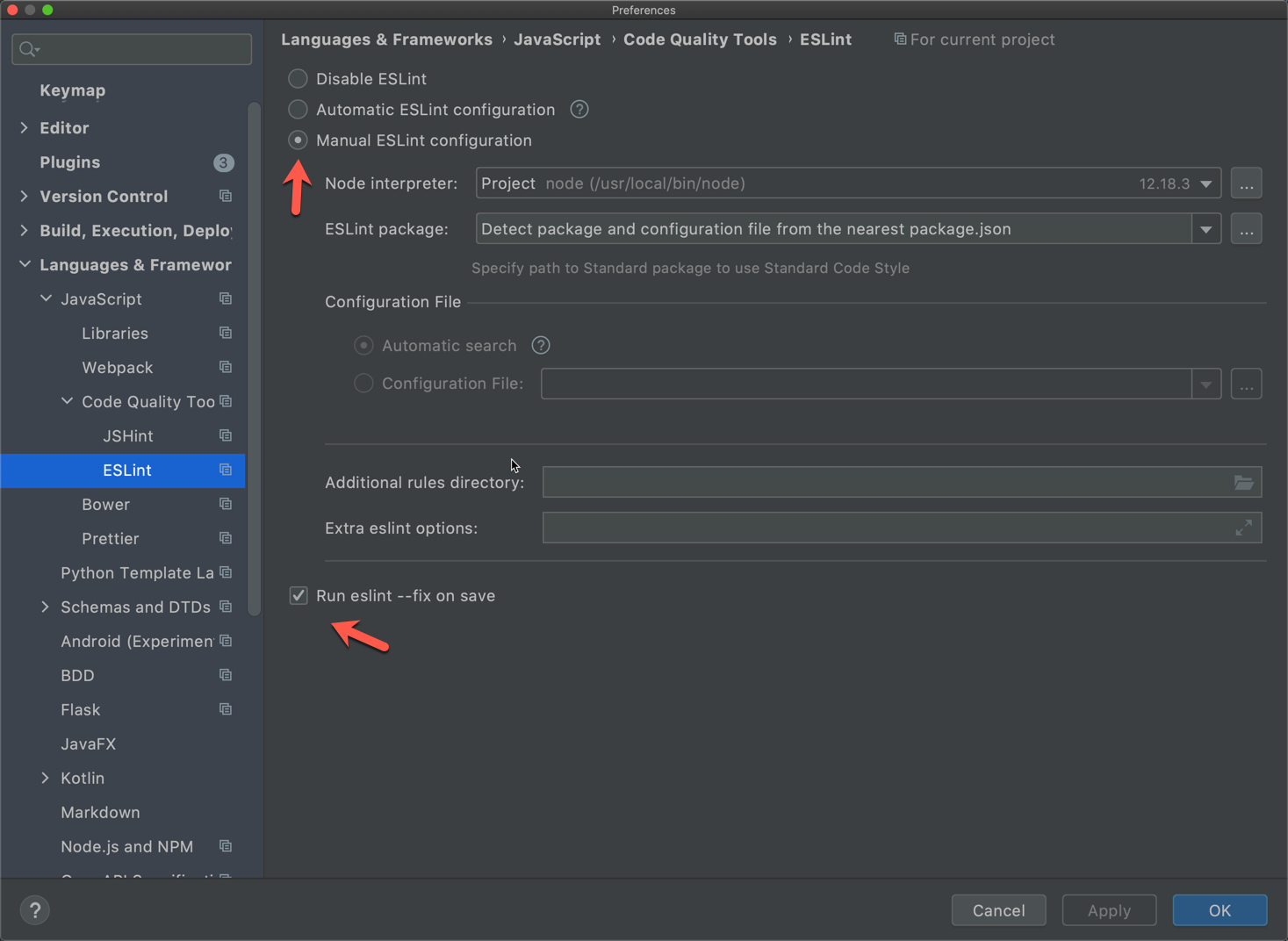Click the settings search field
This screenshot has height=941, width=1288.
(x=132, y=49)
